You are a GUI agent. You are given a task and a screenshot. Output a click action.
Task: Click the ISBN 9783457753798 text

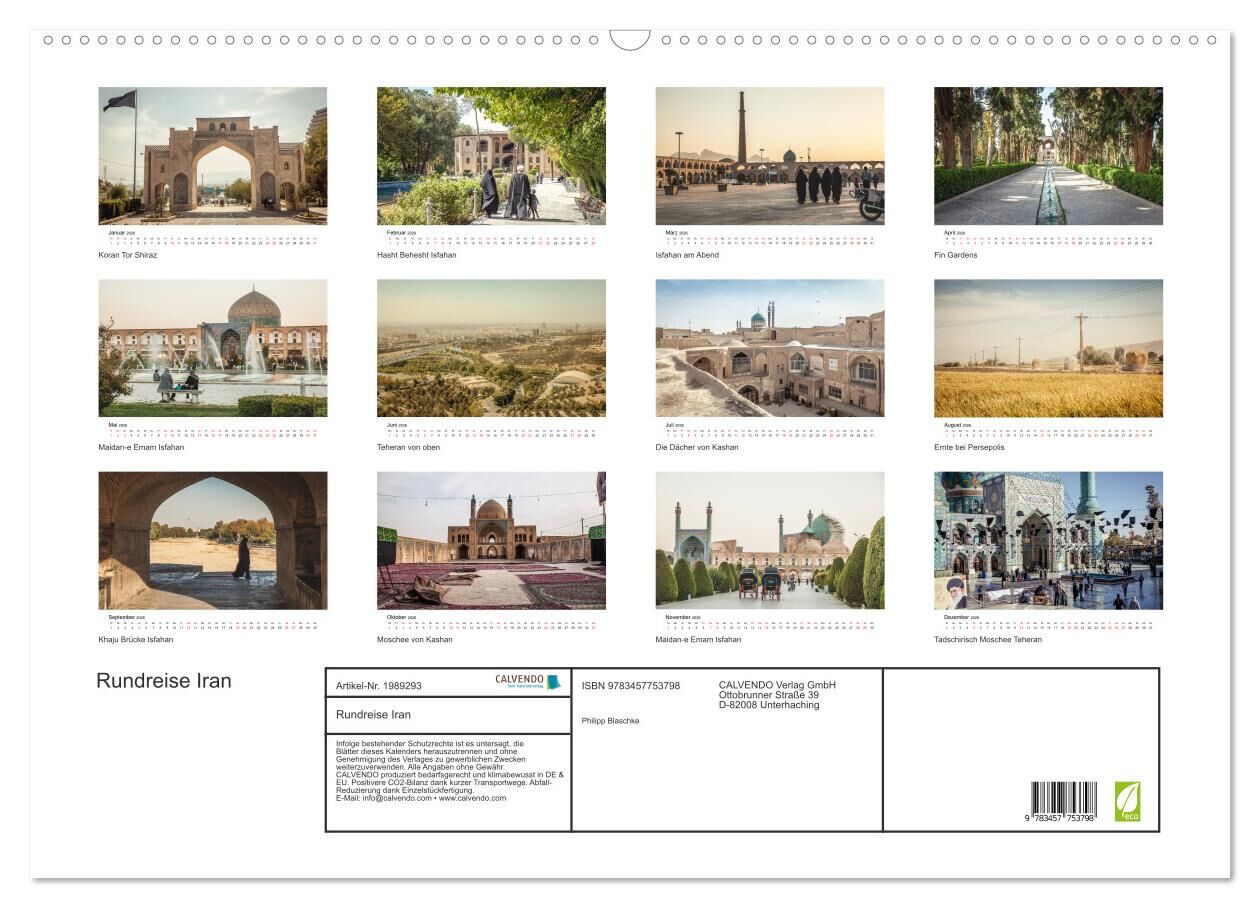[631, 686]
